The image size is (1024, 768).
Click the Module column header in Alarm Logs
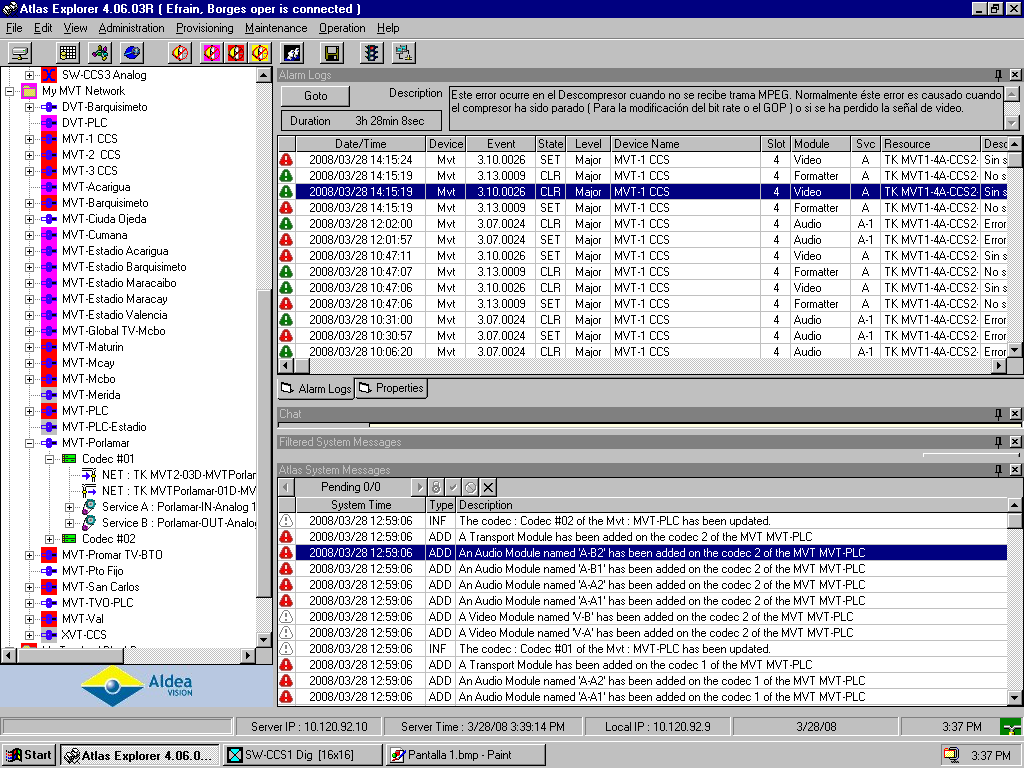pos(821,144)
